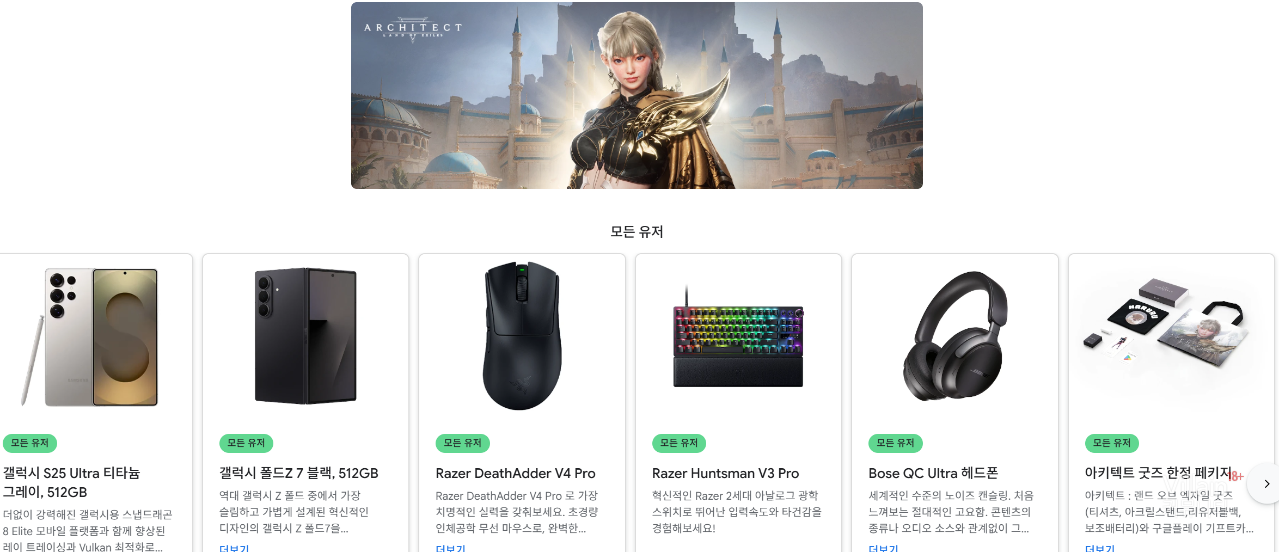Select the Razer DeathAdder mouse image
1279x552 pixels.
coord(521,336)
